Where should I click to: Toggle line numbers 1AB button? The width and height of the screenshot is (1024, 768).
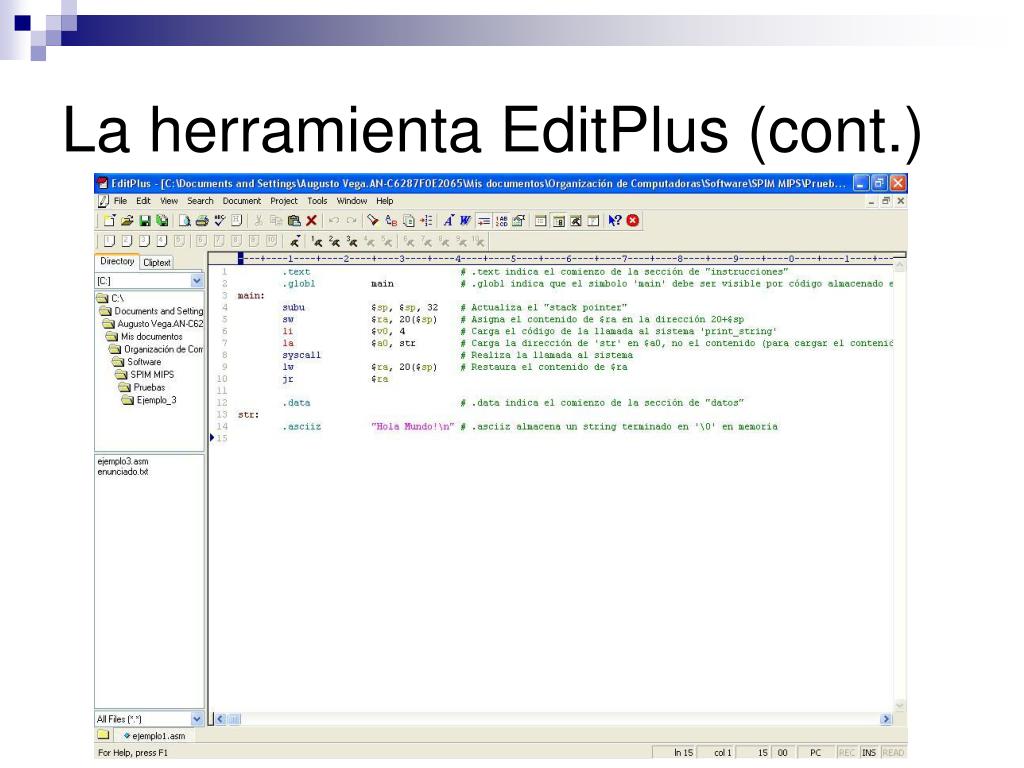point(501,221)
